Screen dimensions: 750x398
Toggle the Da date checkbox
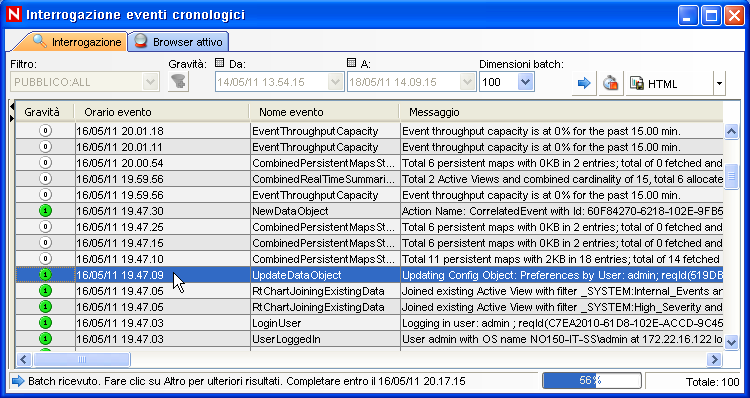pyautogui.click(x=220, y=62)
